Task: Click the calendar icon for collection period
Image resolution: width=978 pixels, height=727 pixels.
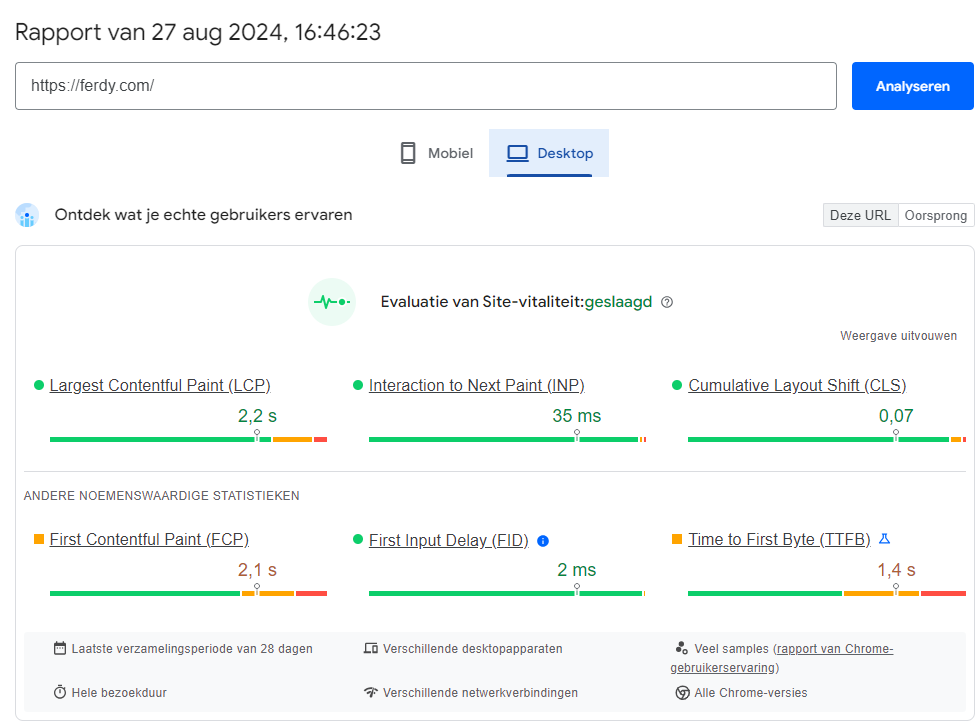Action: (x=60, y=649)
